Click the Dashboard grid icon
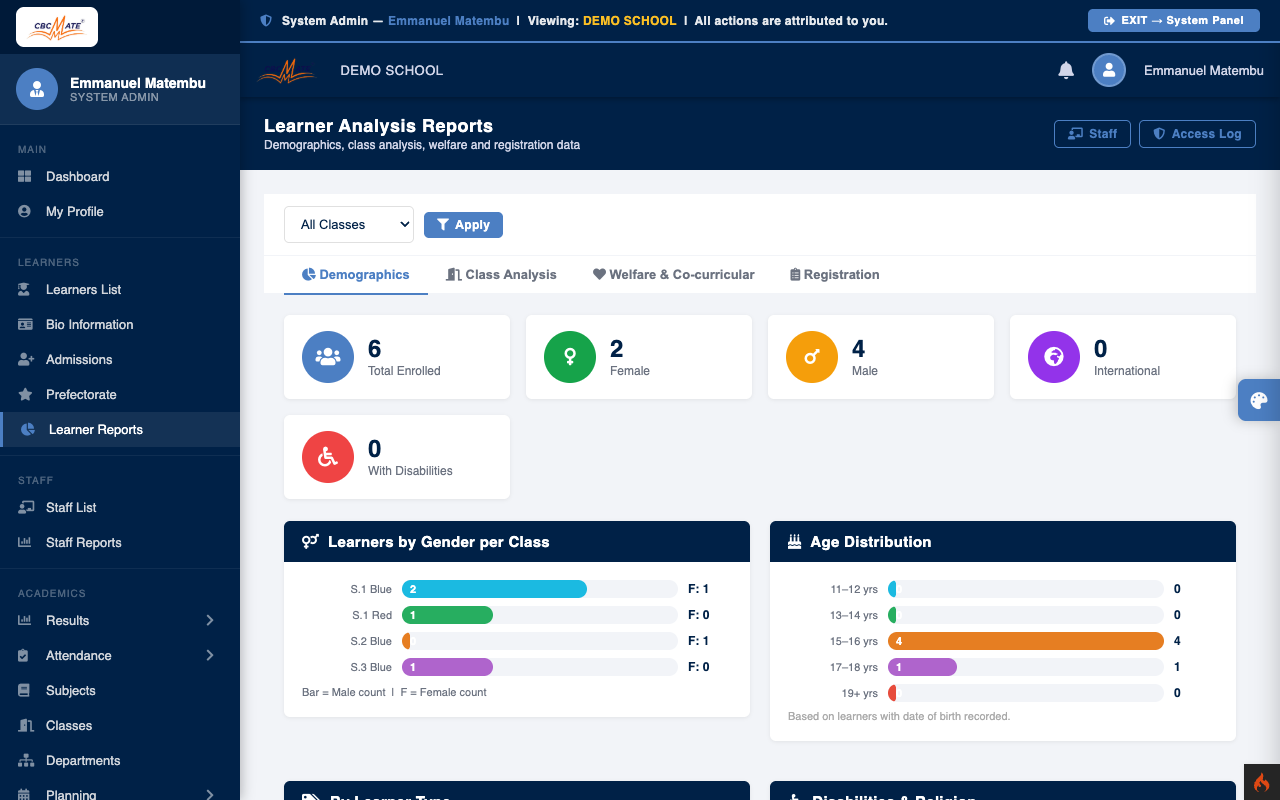Viewport: 1280px width, 800px height. click(25, 176)
